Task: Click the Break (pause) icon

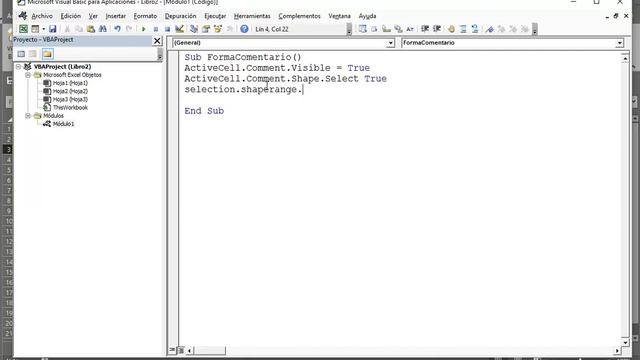Action: click(x=156, y=29)
